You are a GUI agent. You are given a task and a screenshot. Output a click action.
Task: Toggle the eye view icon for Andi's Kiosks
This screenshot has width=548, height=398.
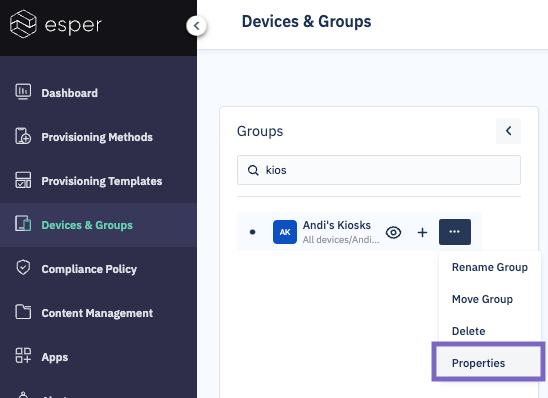[x=393, y=232]
